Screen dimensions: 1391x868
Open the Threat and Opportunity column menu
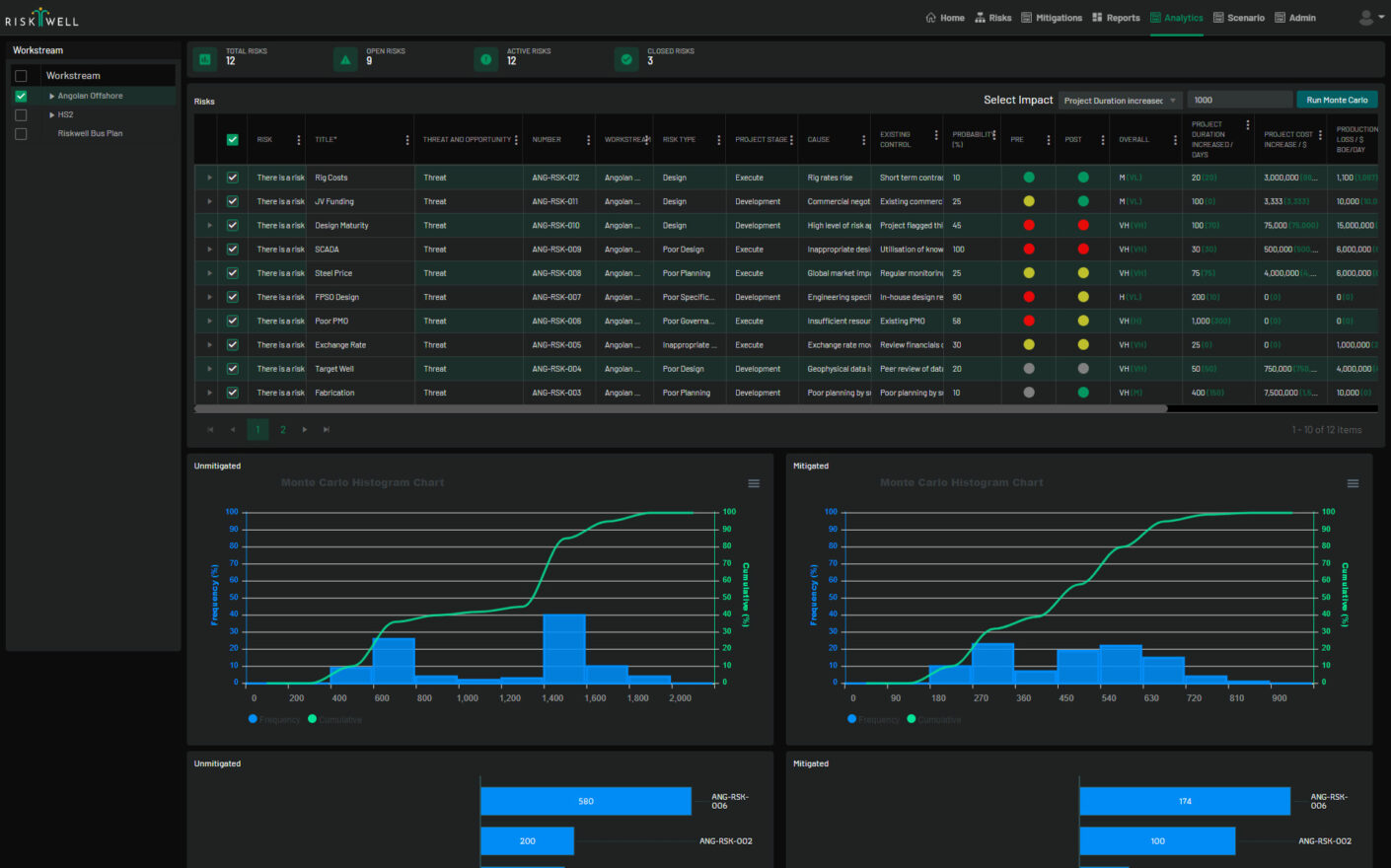click(516, 140)
